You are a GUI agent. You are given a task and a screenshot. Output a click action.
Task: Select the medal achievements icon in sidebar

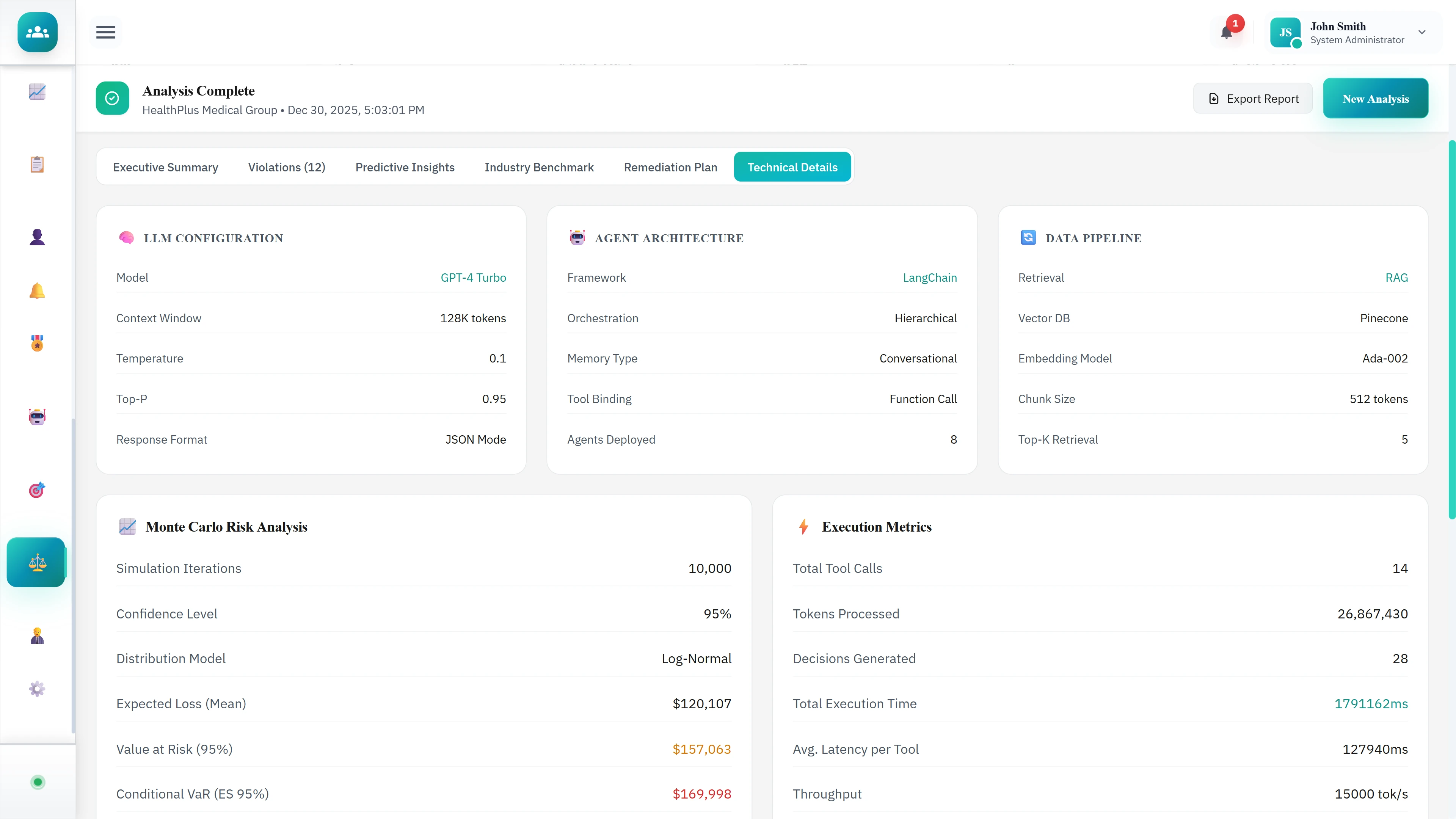(x=37, y=343)
